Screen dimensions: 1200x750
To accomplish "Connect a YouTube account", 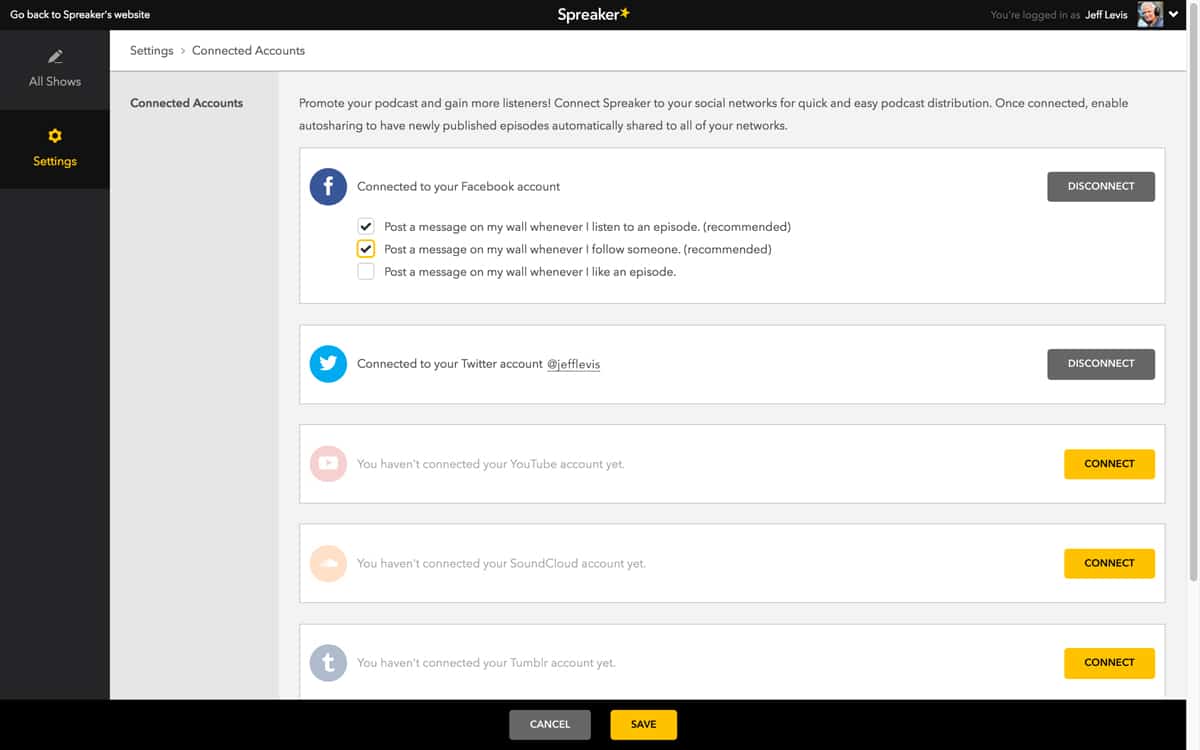I will tap(1109, 463).
